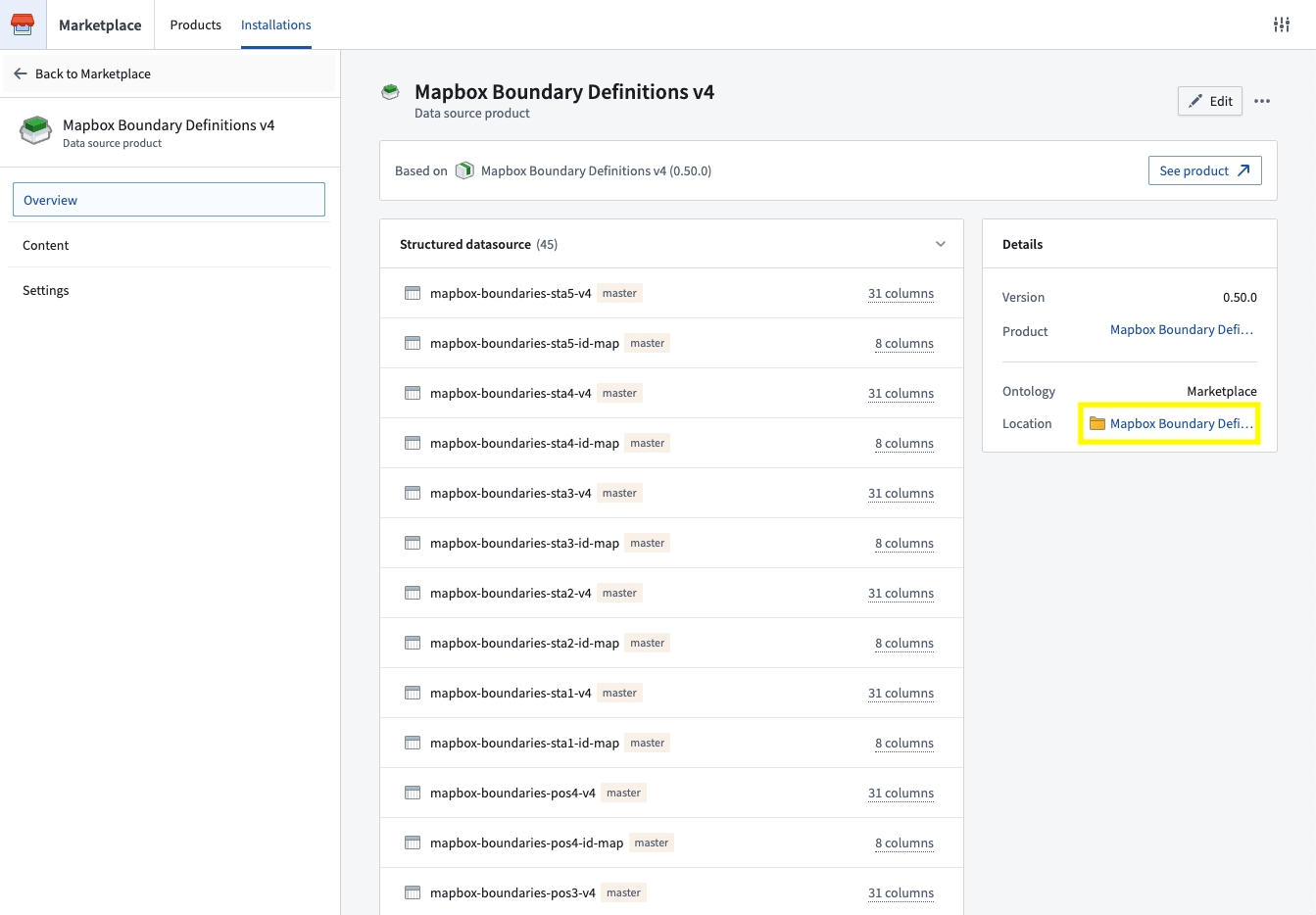Click the folder icon in the Location row
This screenshot has height=915, width=1316.
(x=1097, y=423)
